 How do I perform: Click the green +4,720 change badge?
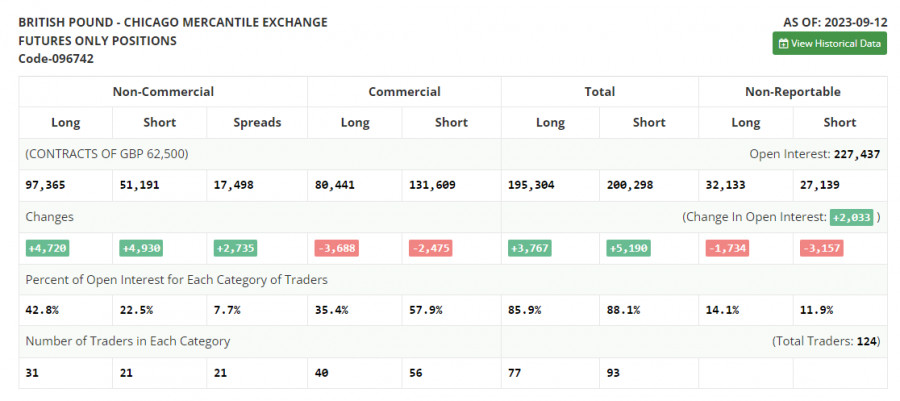pyautogui.click(x=46, y=247)
